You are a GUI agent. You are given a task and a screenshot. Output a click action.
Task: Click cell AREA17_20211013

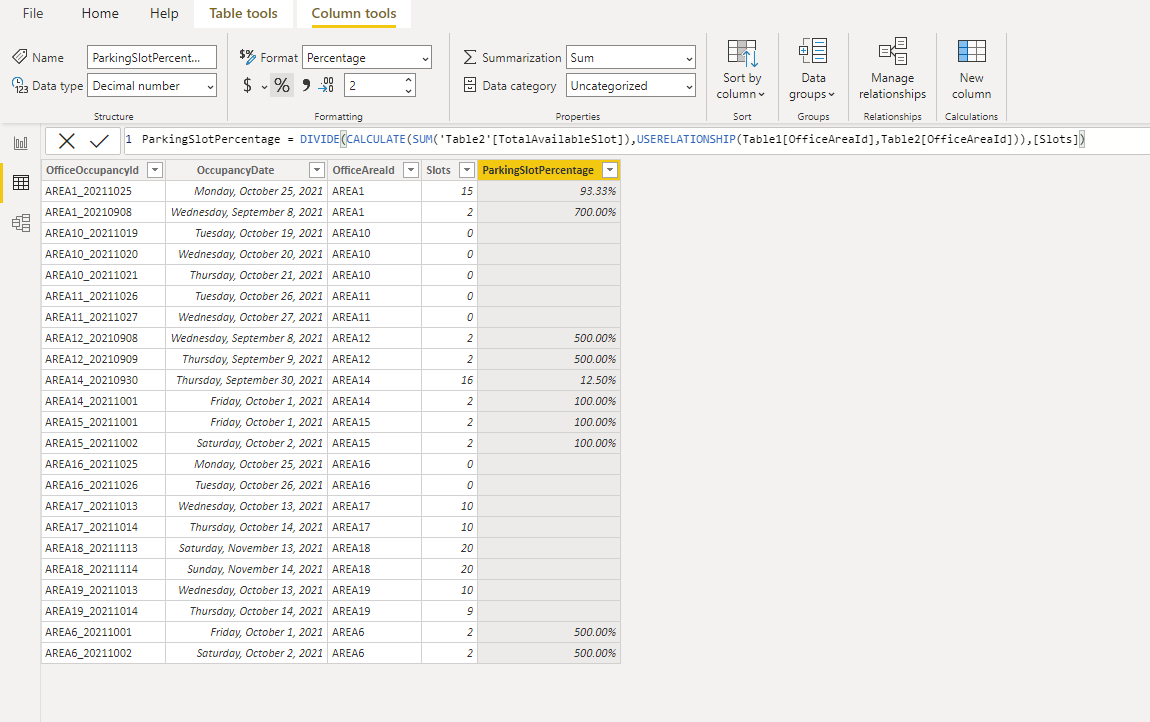103,506
